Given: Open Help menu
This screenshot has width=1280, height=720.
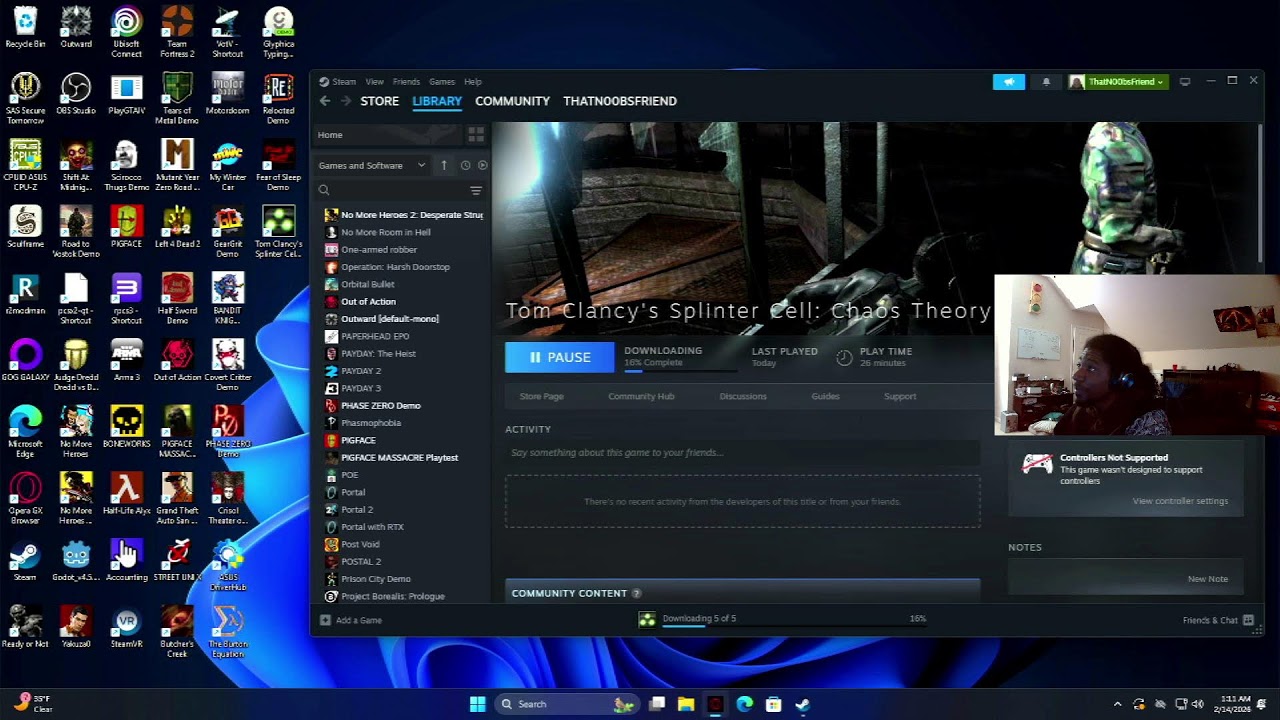Looking at the screenshot, I should pyautogui.click(x=473, y=82).
